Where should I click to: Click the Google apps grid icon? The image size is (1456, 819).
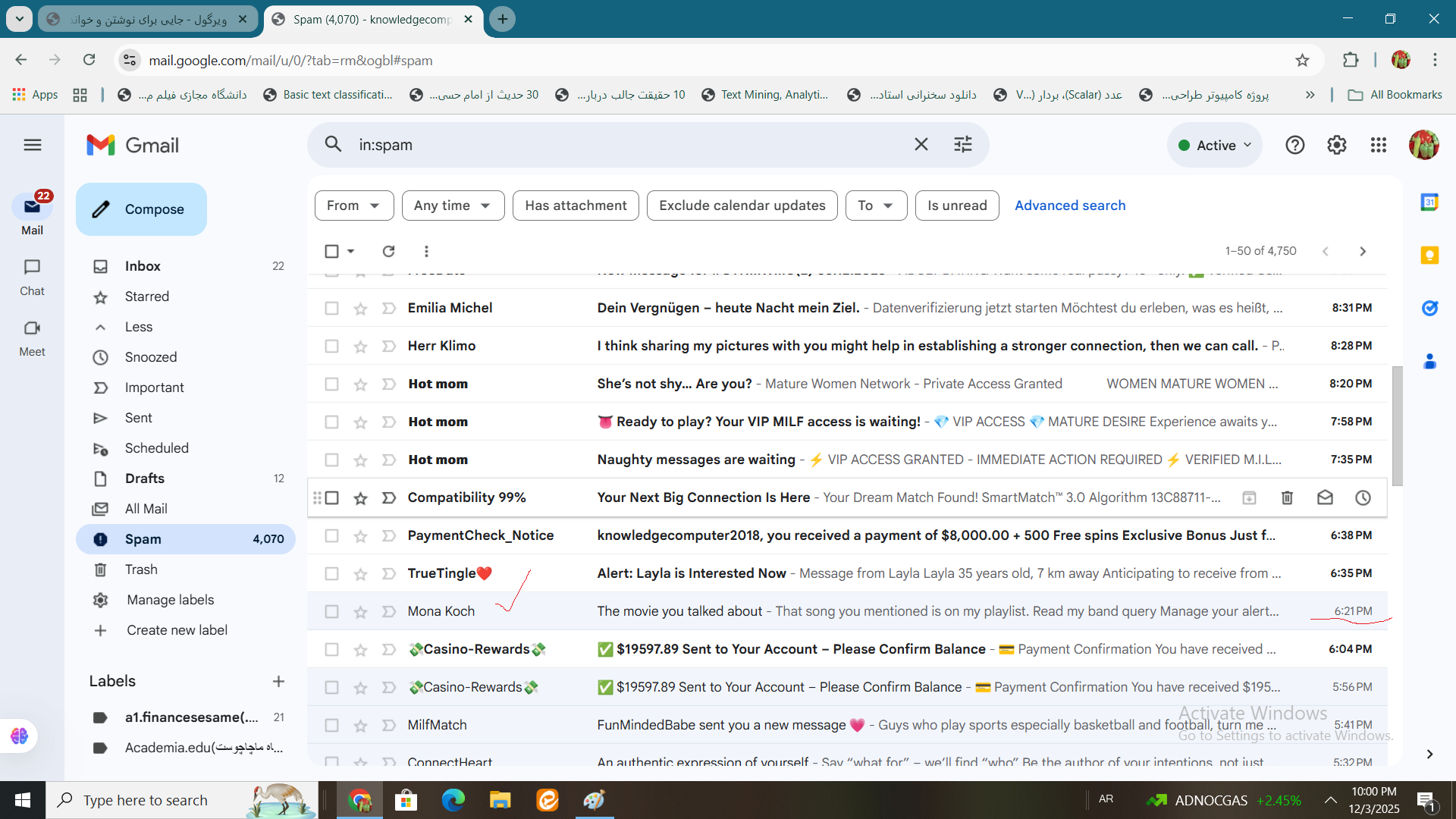click(x=1378, y=145)
